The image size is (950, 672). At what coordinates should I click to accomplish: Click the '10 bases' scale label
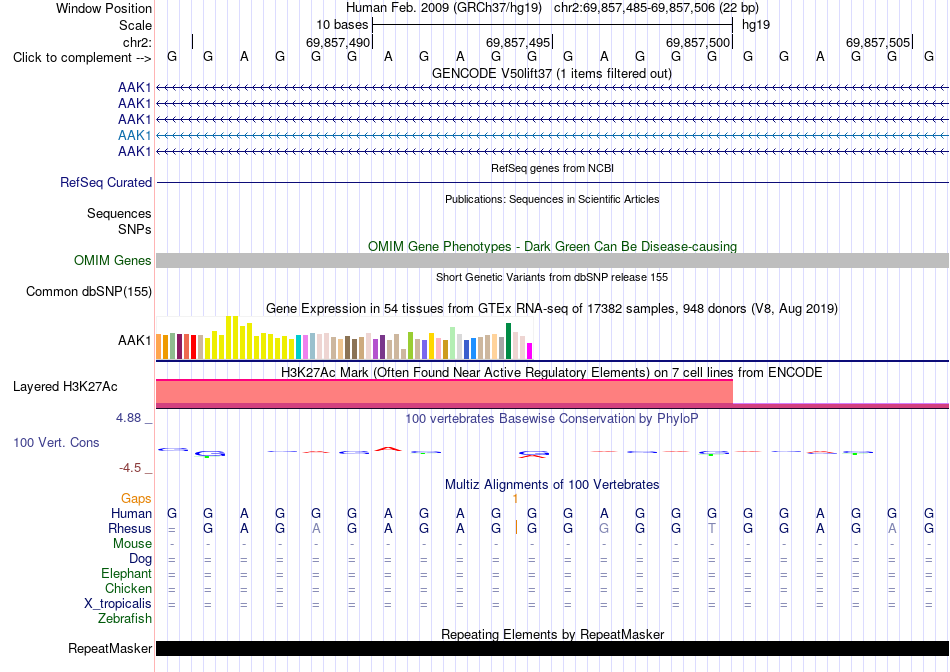click(x=342, y=25)
